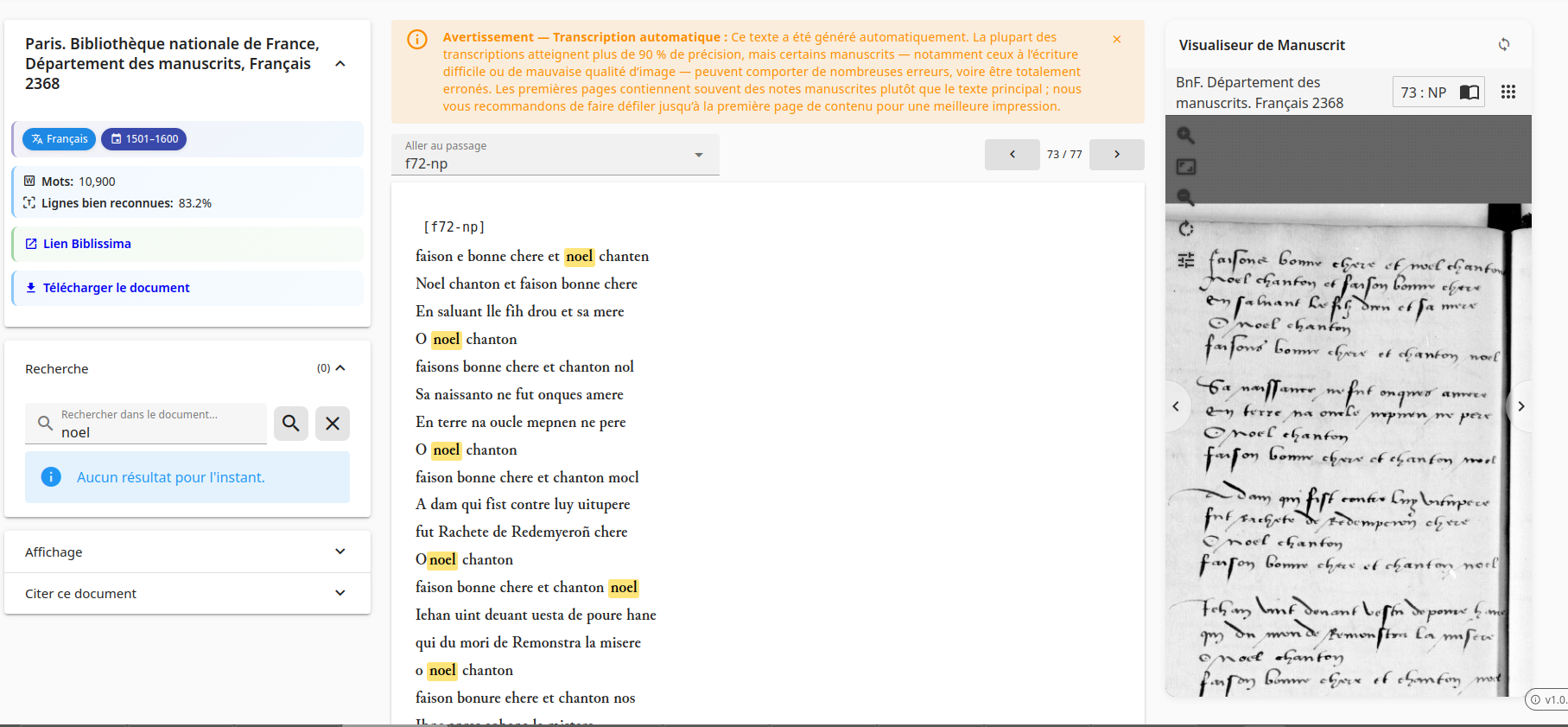
Task: Open the Lien Biblissima link
Action: (x=87, y=244)
